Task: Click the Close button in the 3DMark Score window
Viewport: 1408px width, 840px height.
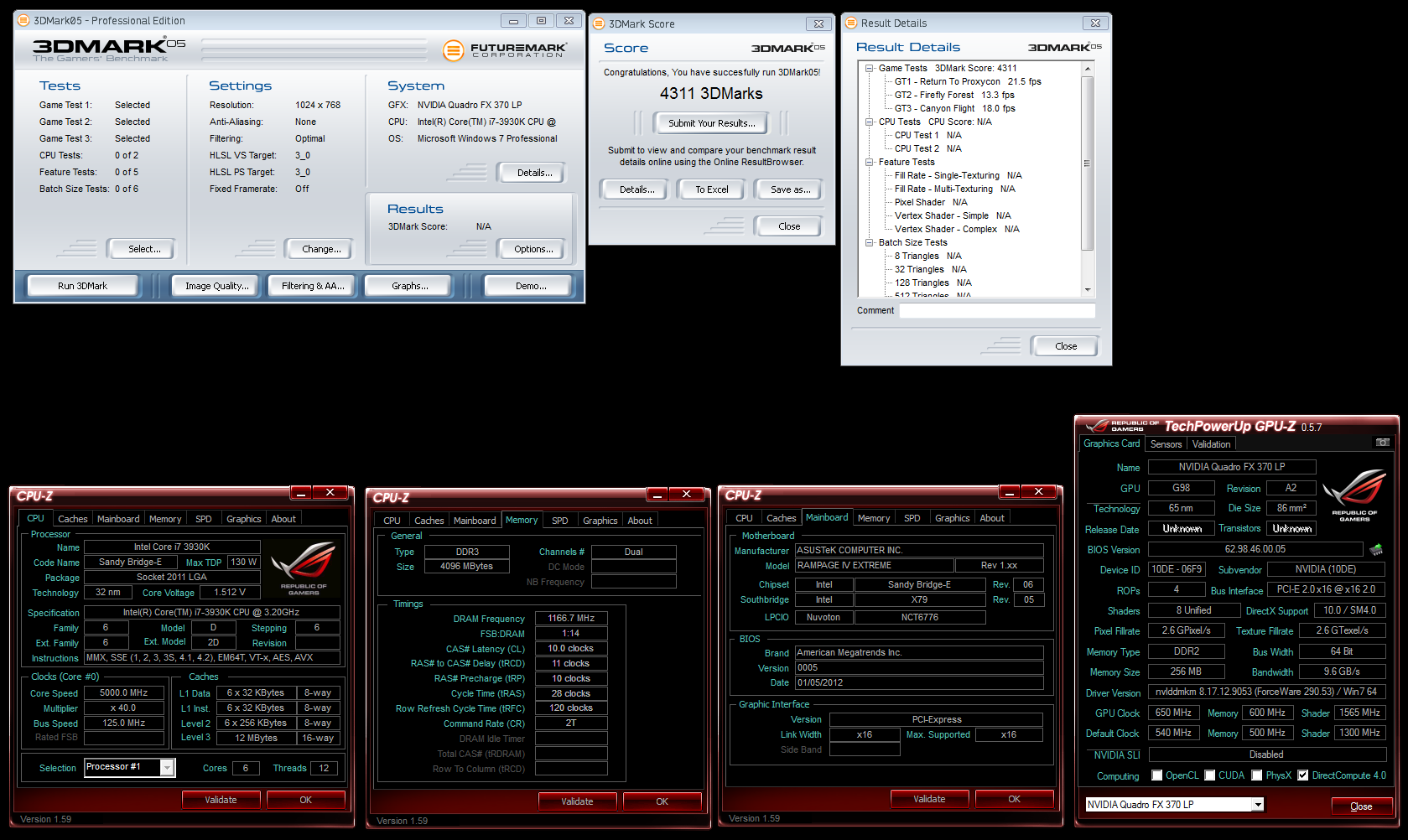Action: click(789, 226)
